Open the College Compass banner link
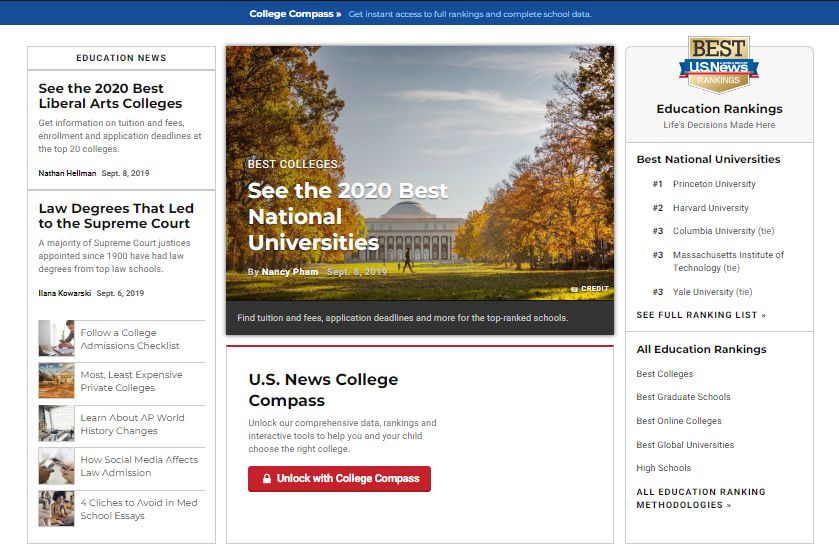The image size is (839, 551). [295, 15]
